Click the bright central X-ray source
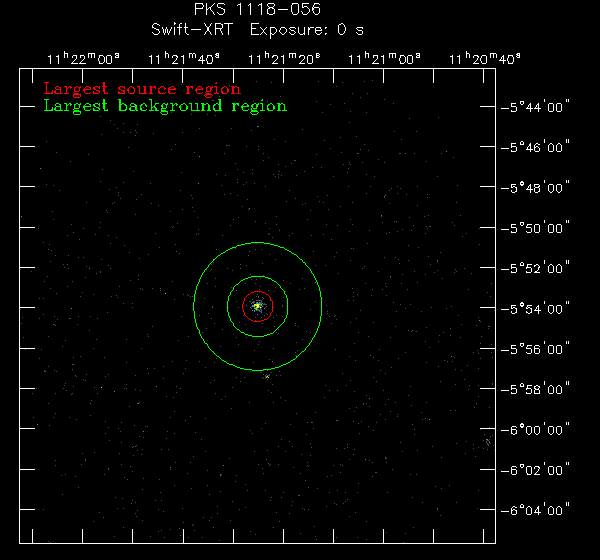The width and height of the screenshot is (600, 560). pyautogui.click(x=258, y=306)
